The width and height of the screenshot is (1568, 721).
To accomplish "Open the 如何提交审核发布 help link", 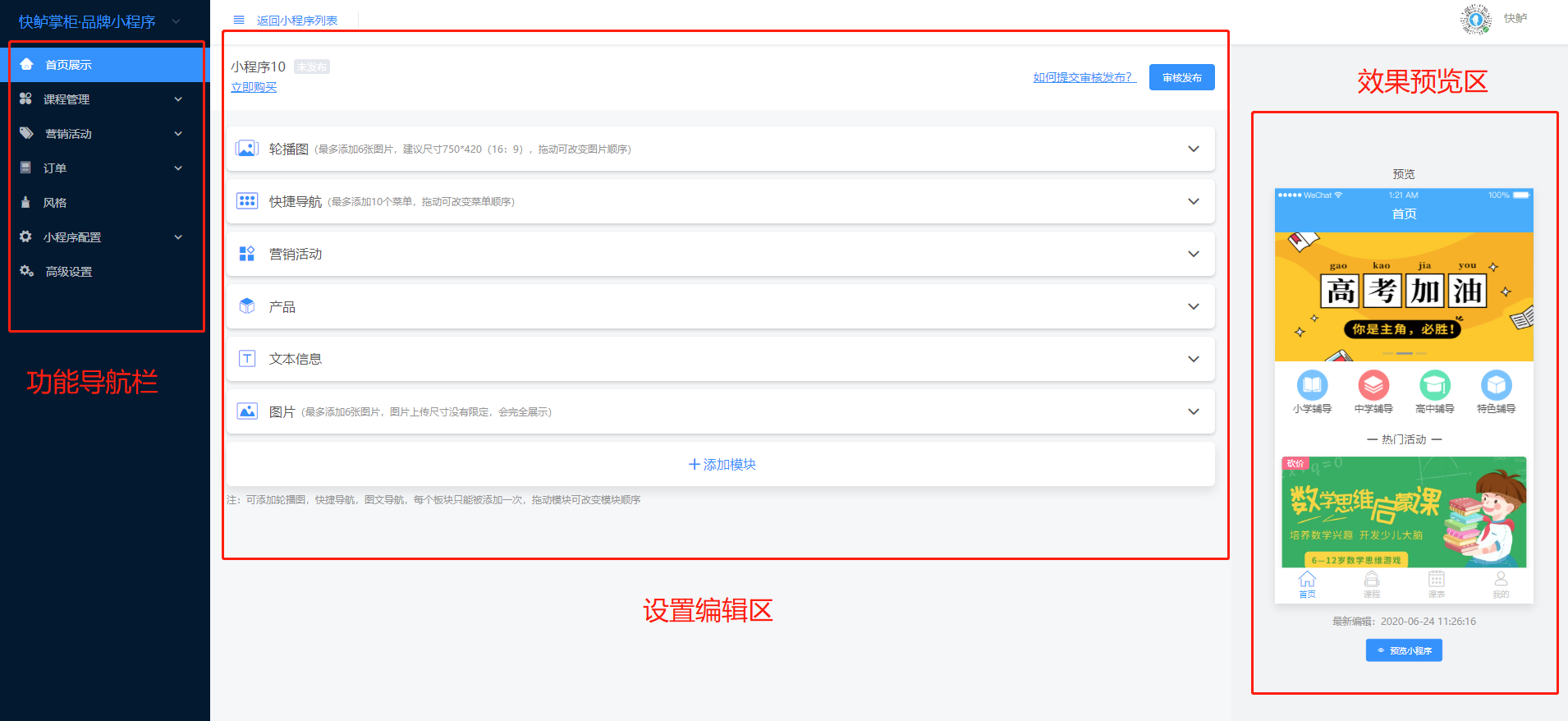I will (x=1084, y=77).
